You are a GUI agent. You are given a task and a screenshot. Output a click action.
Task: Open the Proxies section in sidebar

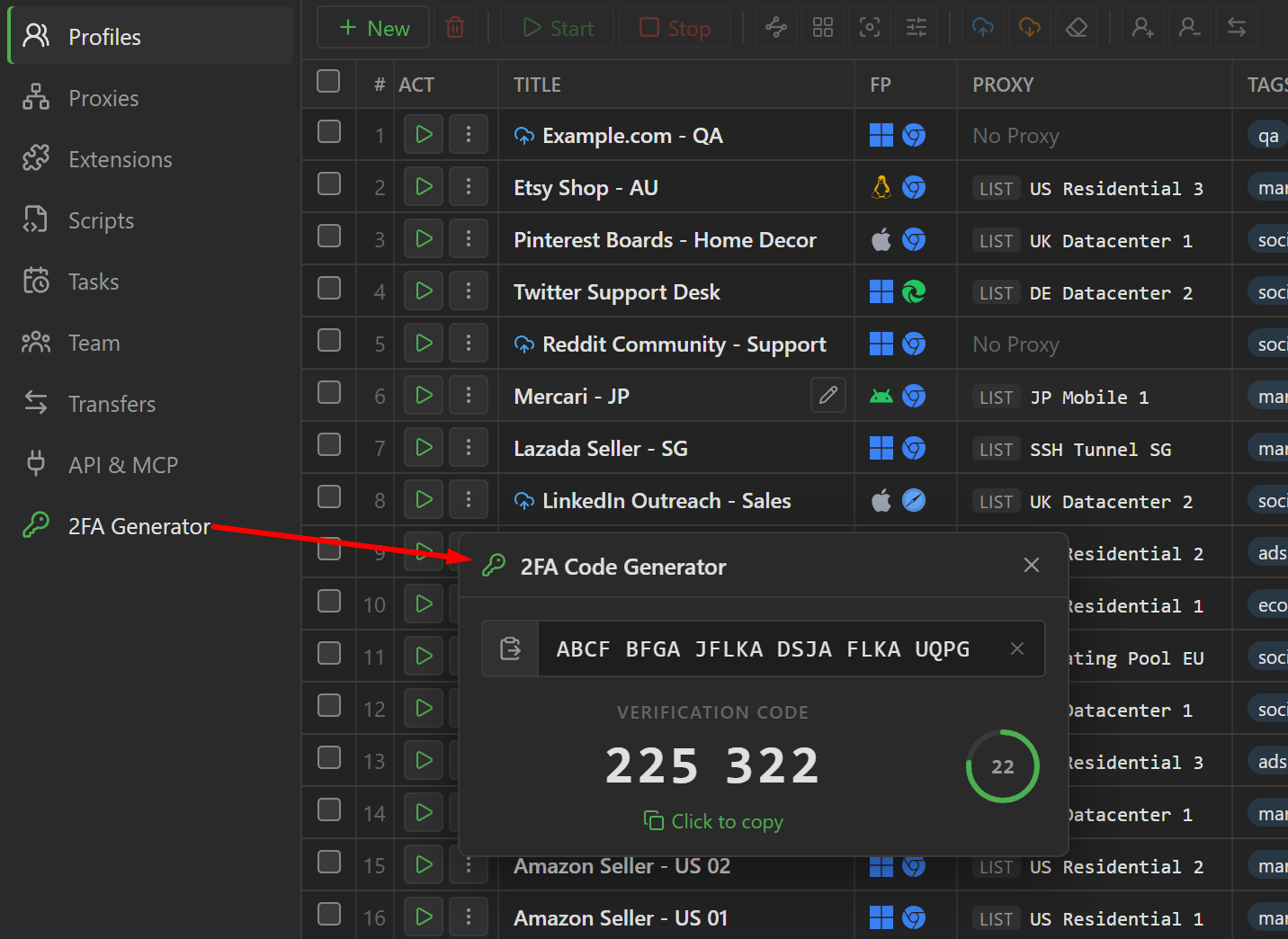(x=150, y=98)
